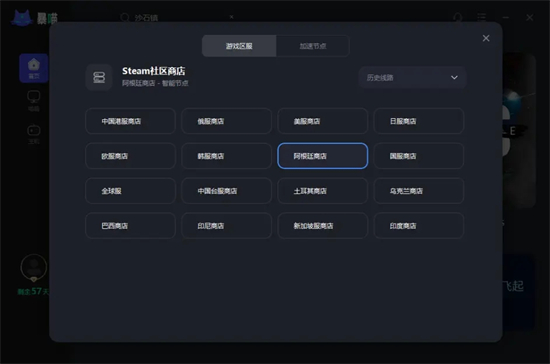Click the remaining 57 days text
550x364 pixels.
33,291
